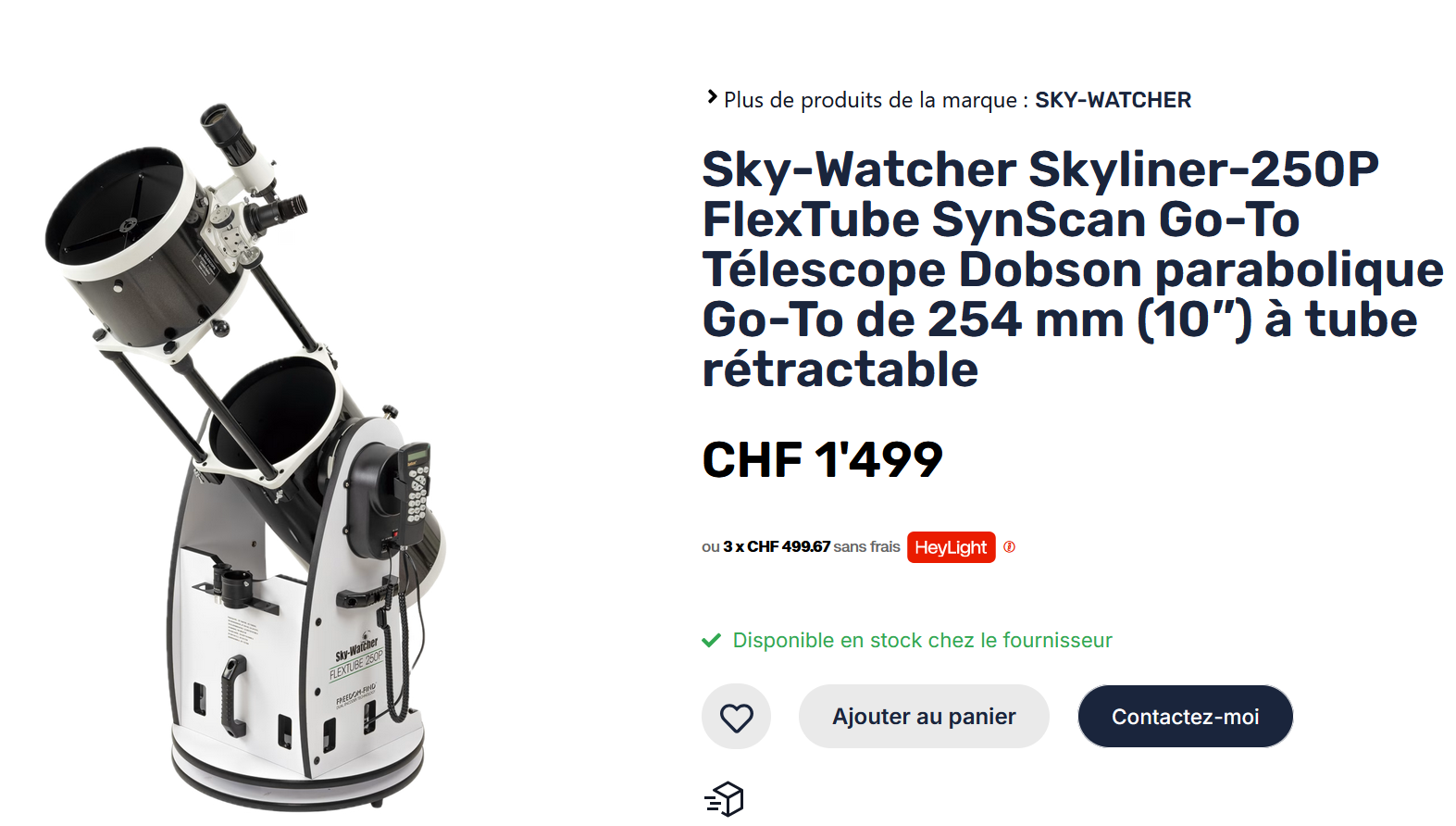The image size is (1456, 826).
Task: Click the delivery box icon
Action: tap(725, 799)
